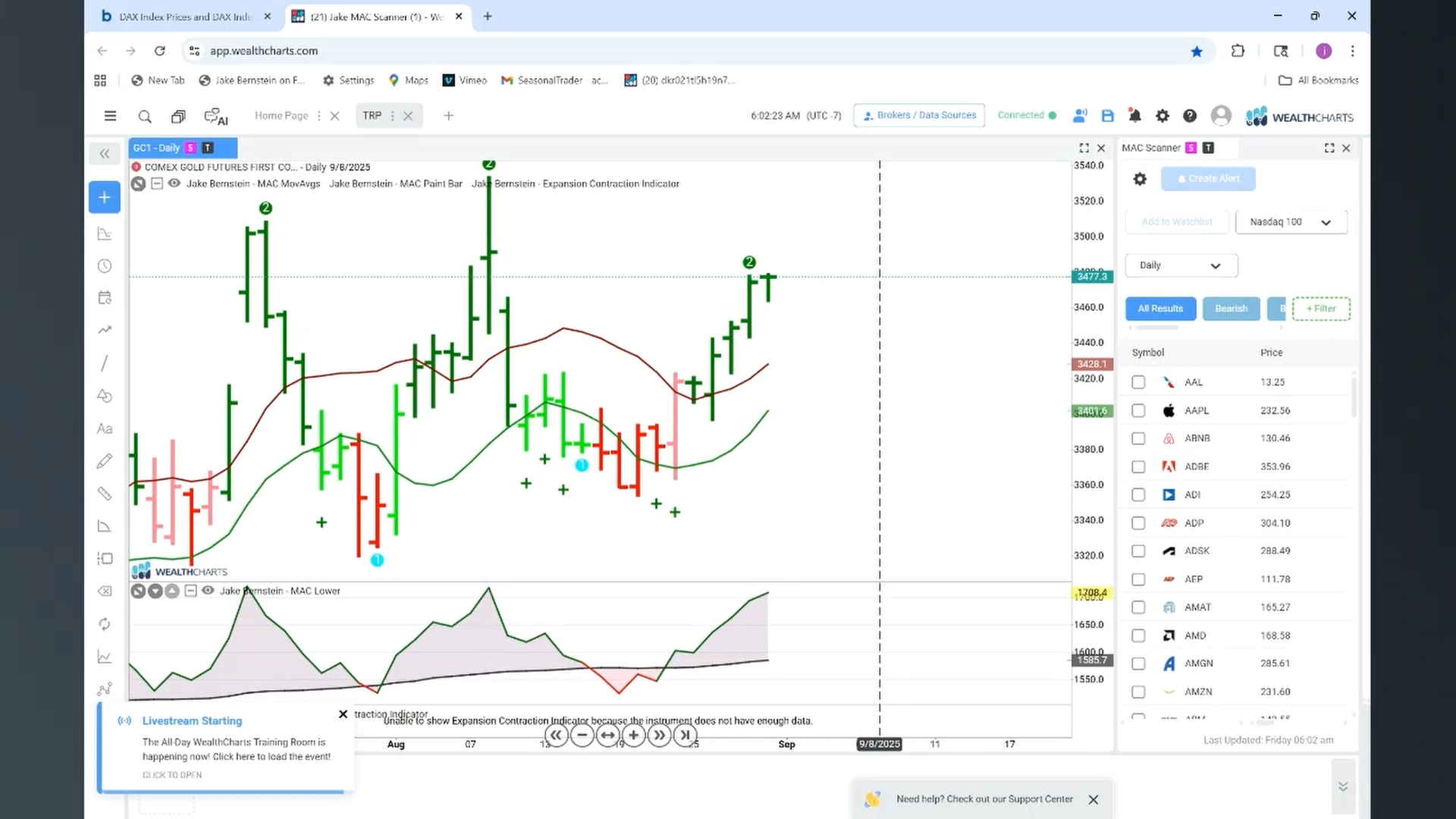This screenshot has width=1456, height=819.
Task: Jump chart to latest bar
Action: pos(685,735)
